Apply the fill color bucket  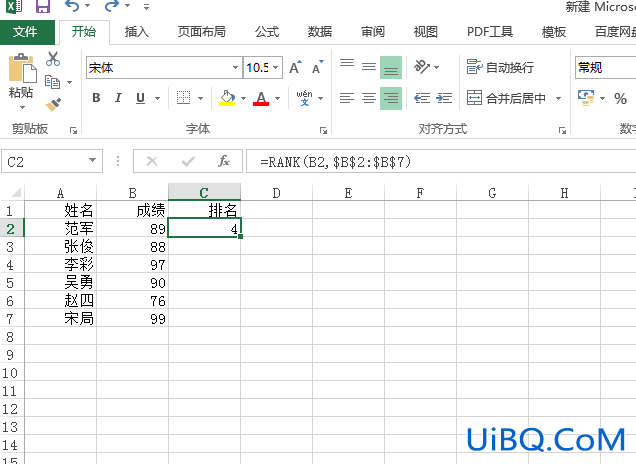coord(227,98)
